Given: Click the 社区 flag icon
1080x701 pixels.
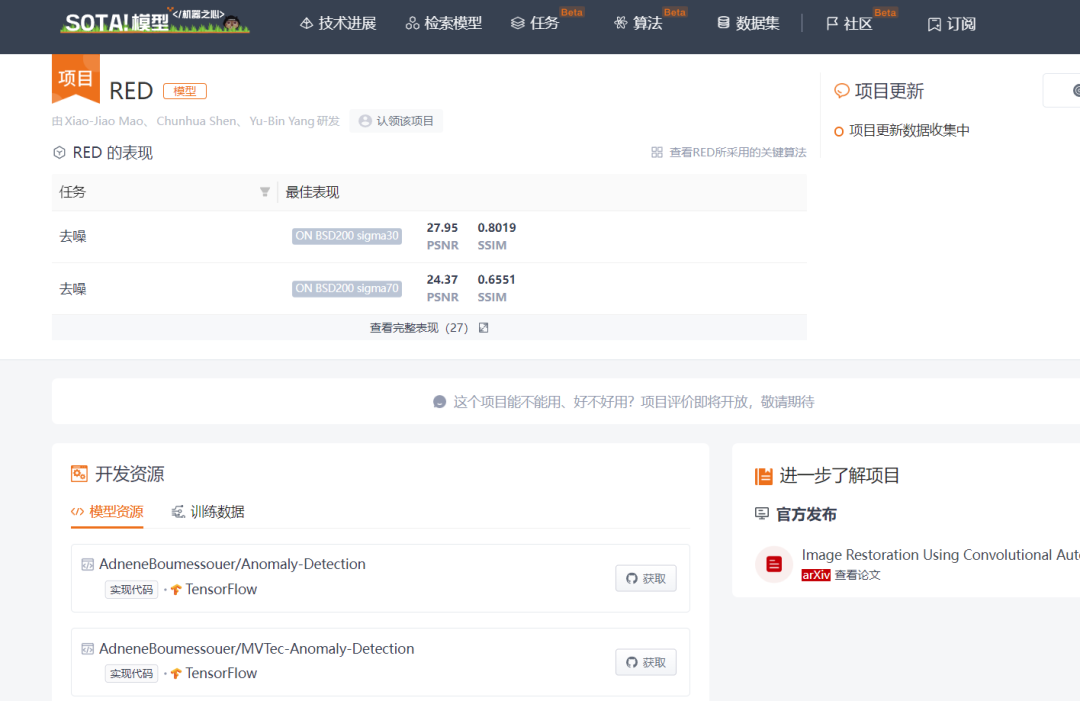Looking at the screenshot, I should pyautogui.click(x=832, y=23).
